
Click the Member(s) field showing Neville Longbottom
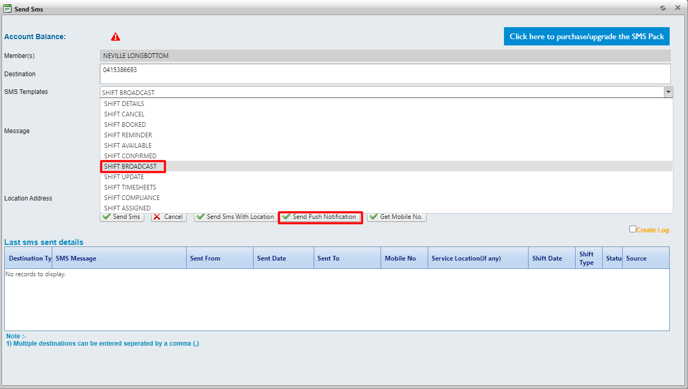click(x=385, y=56)
